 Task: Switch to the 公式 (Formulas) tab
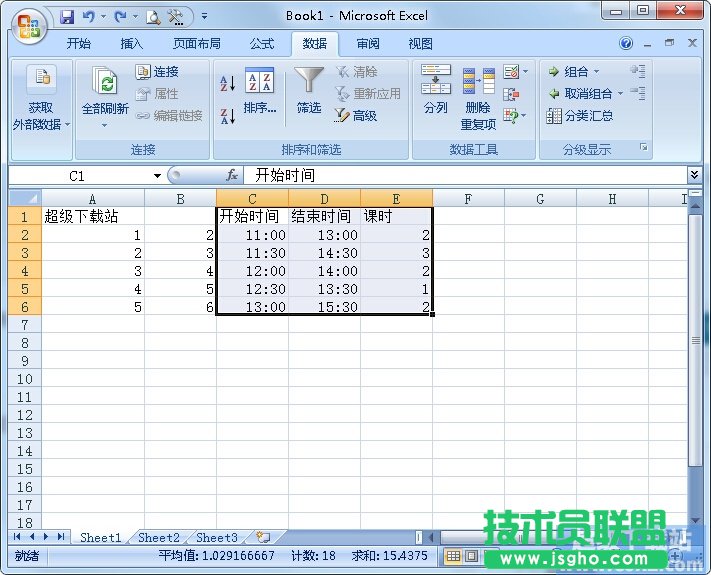262,44
